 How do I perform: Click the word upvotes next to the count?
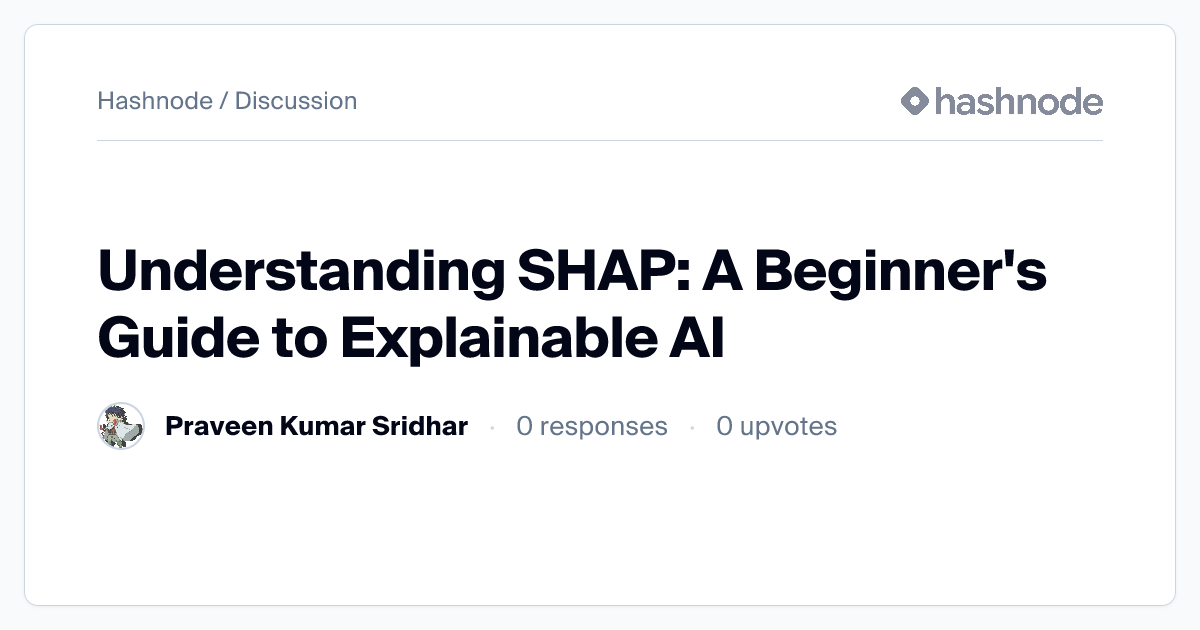(790, 427)
